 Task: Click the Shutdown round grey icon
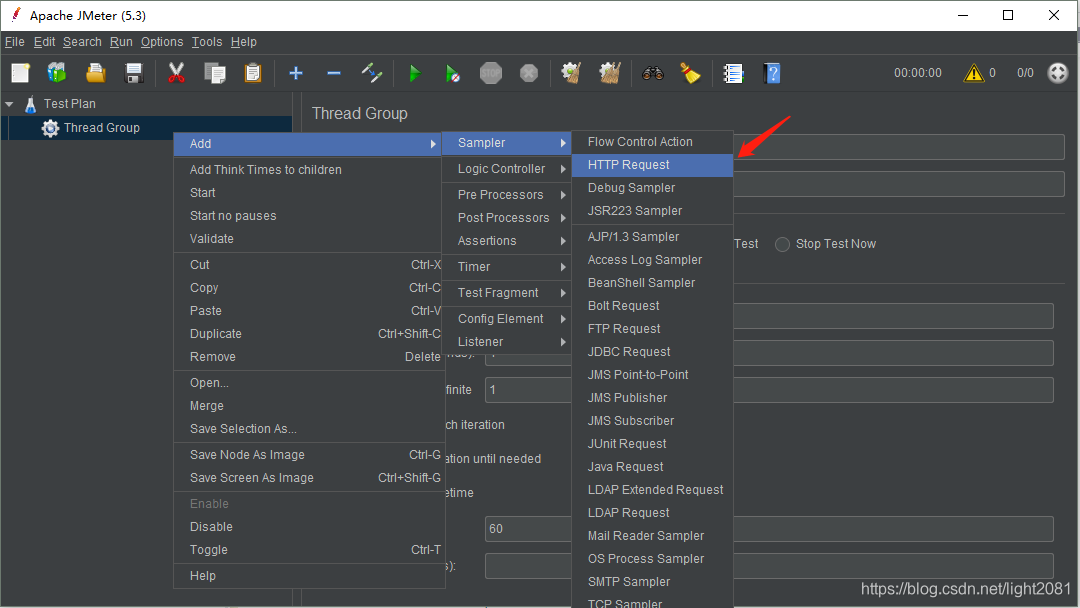coord(529,73)
